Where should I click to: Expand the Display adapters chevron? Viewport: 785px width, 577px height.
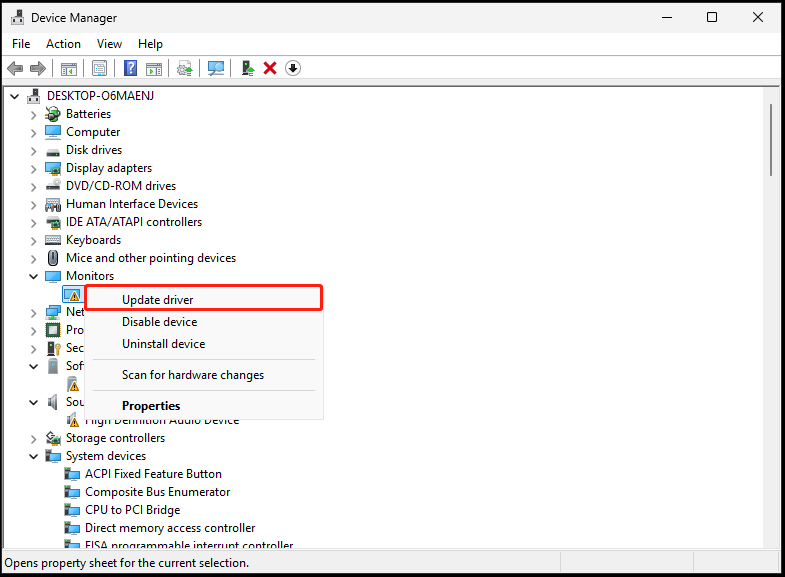(34, 169)
